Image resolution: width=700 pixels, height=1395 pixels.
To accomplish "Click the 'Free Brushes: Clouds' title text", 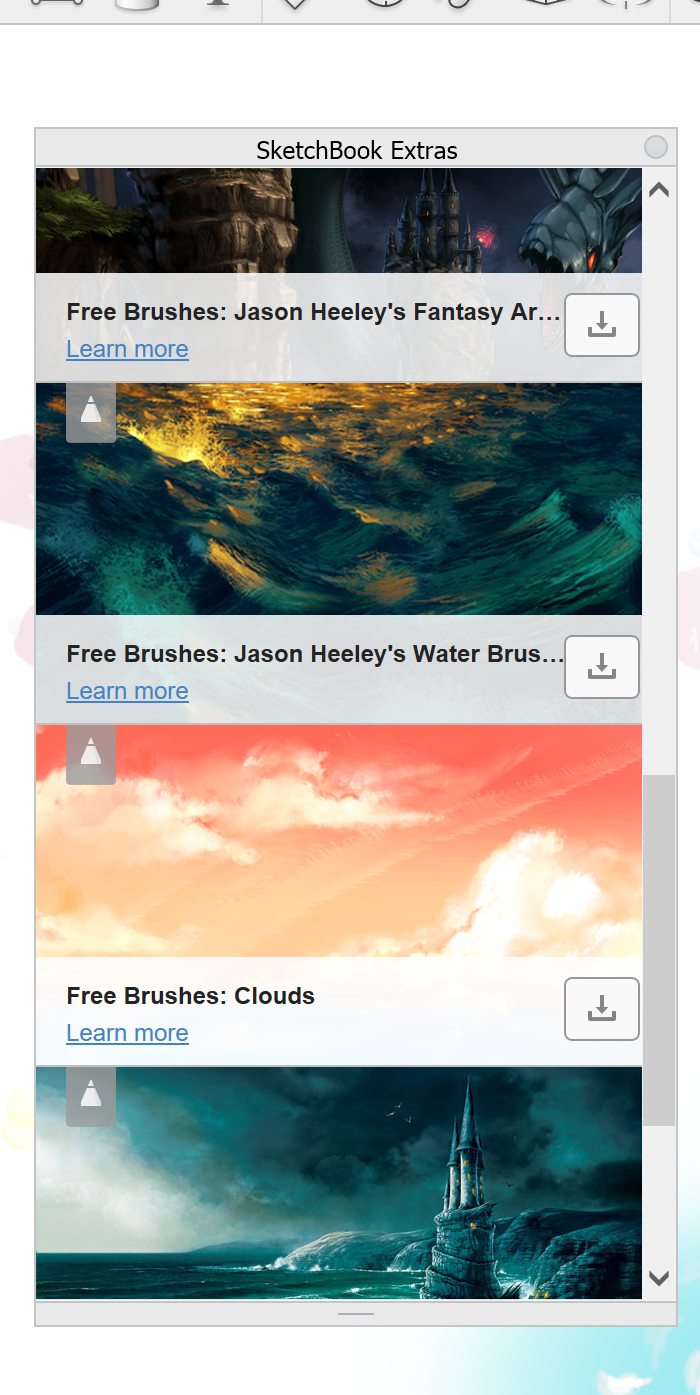I will (x=190, y=996).
